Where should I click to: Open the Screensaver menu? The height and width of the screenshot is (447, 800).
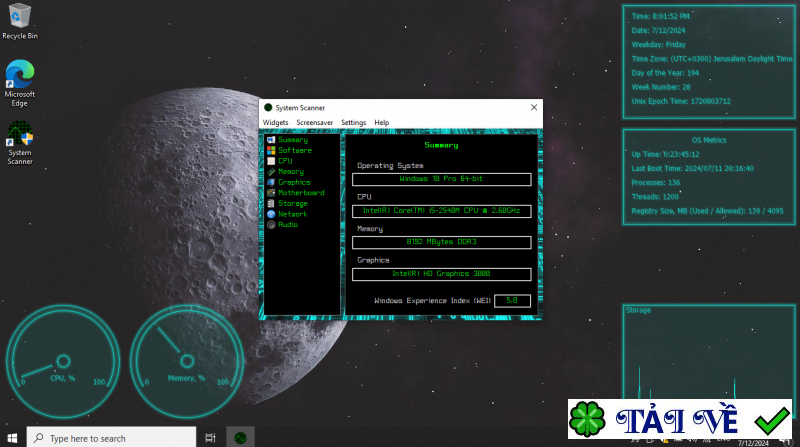(x=314, y=122)
